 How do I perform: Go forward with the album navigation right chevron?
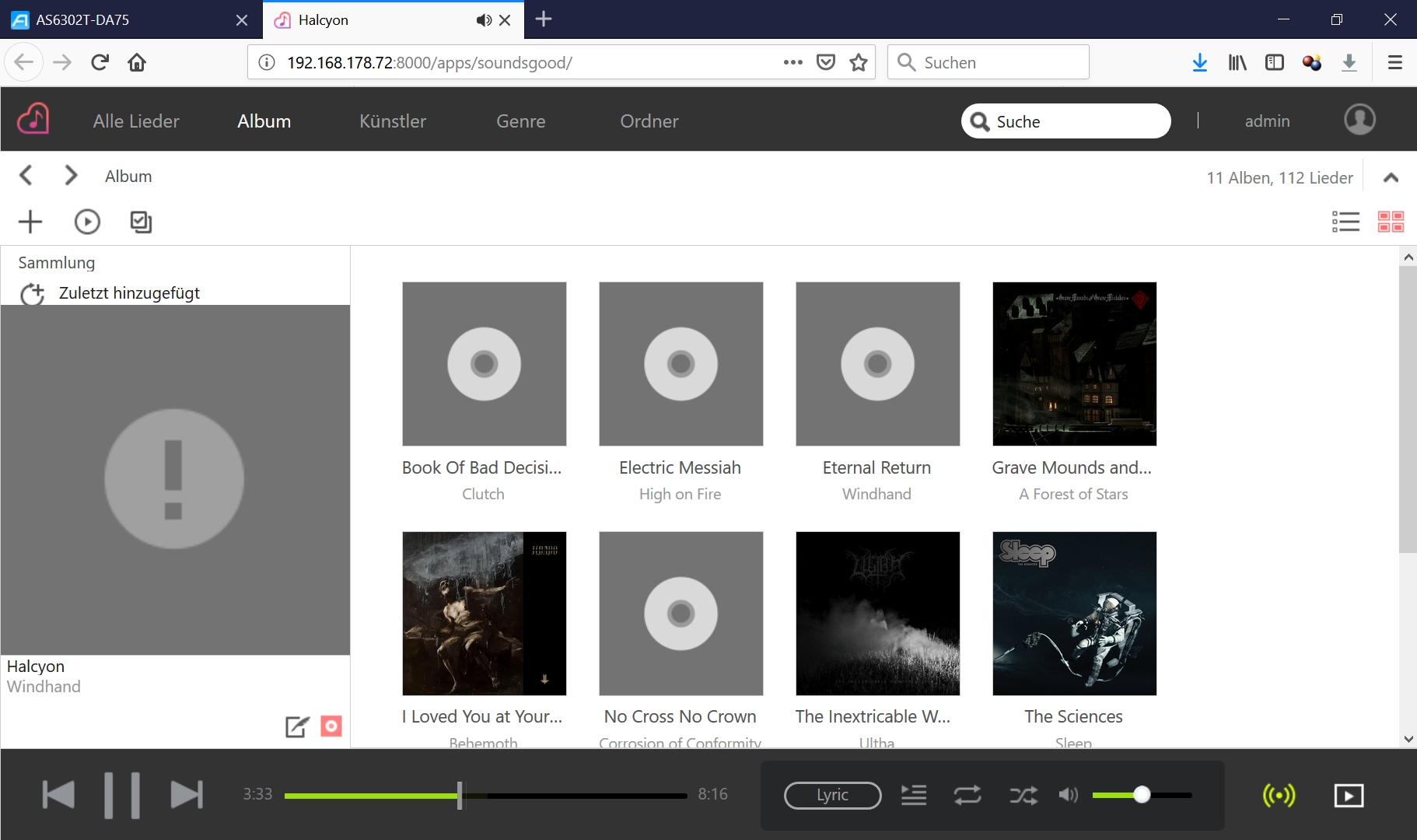71,175
